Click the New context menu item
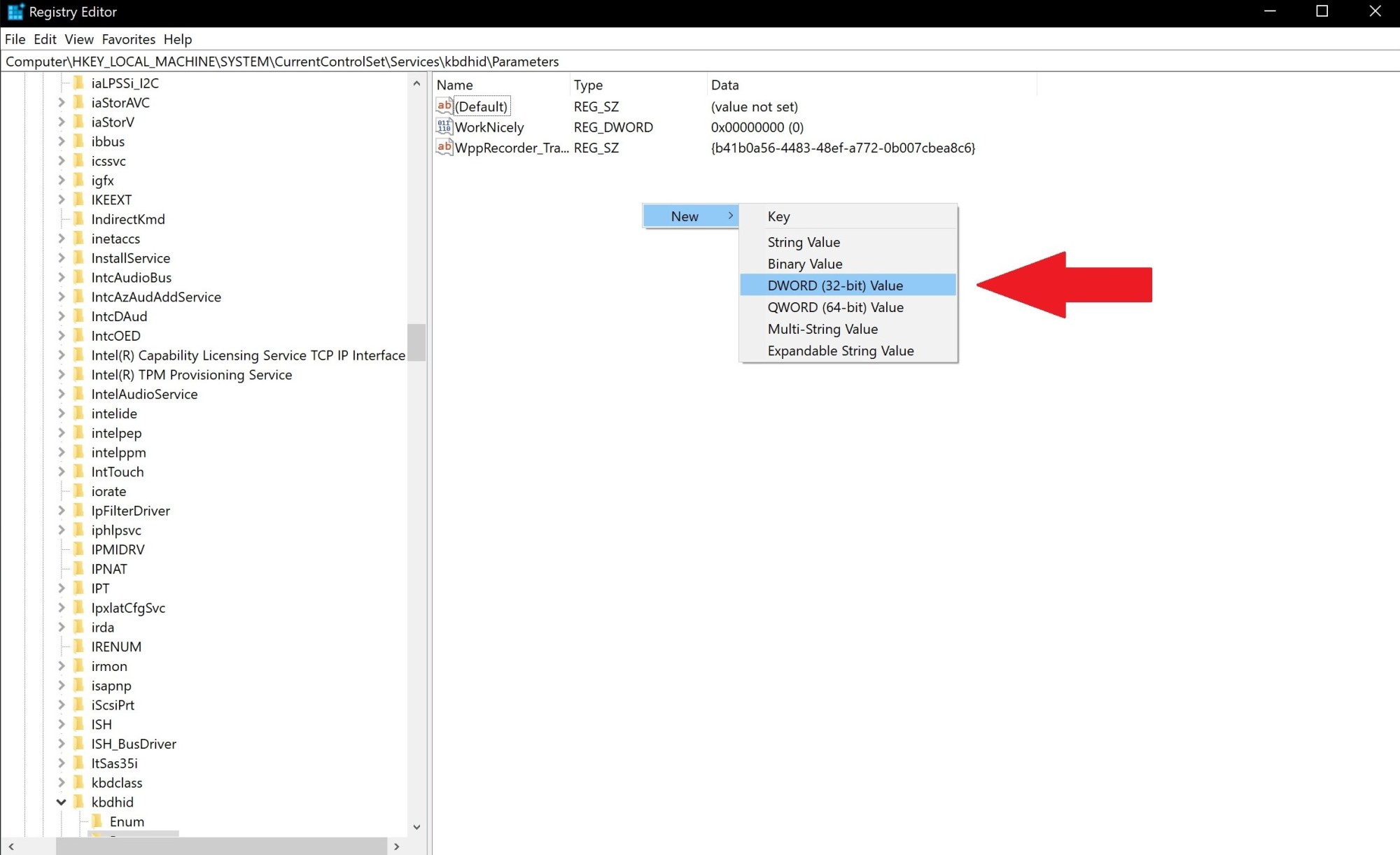The height and width of the screenshot is (855, 1400). 690,216
